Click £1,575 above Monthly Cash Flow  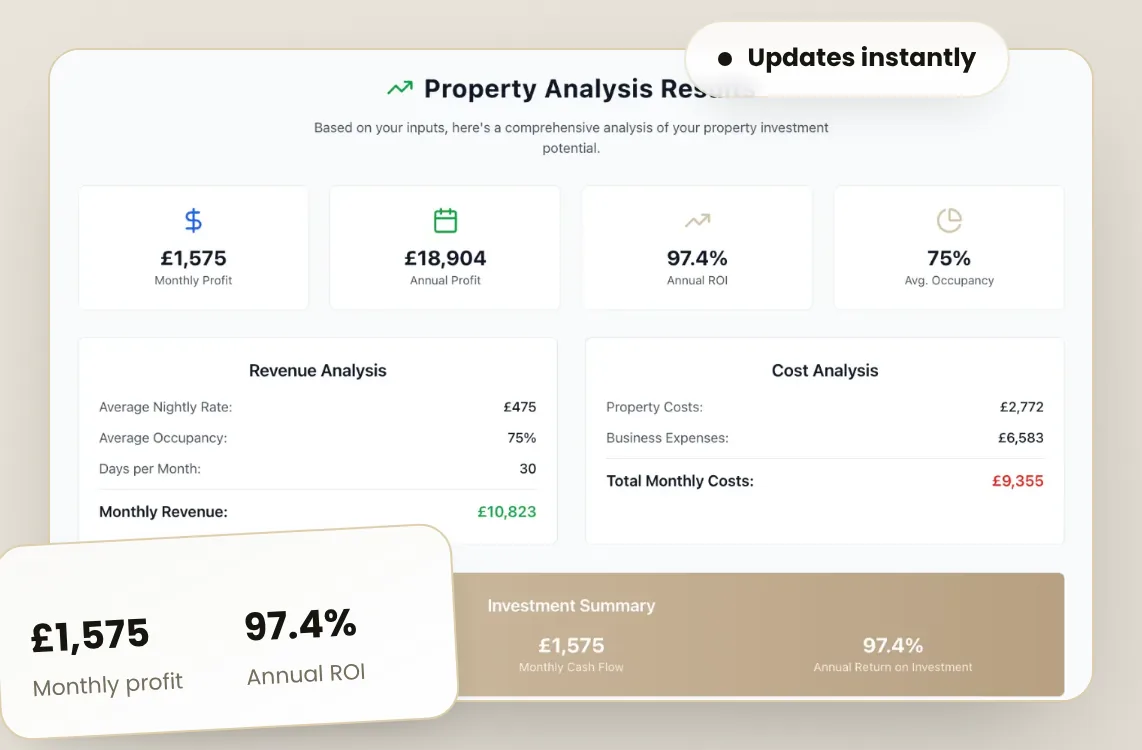point(571,645)
